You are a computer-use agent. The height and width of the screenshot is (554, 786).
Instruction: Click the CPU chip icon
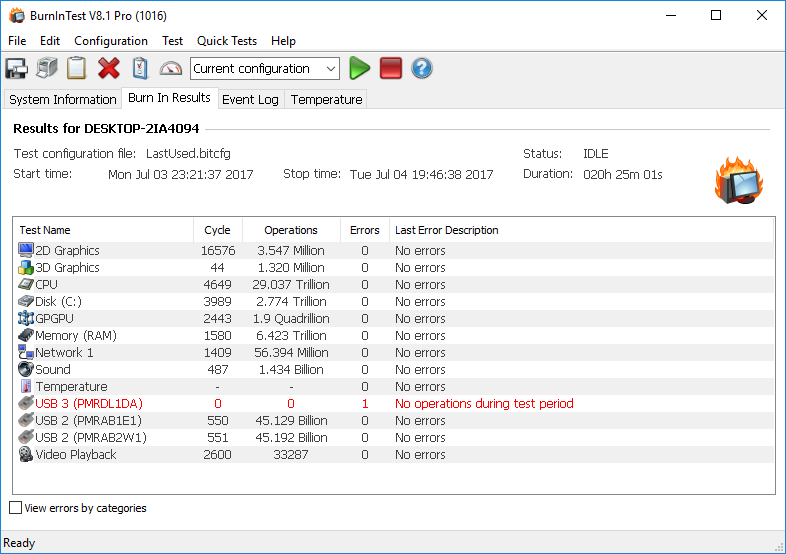(x=26, y=284)
